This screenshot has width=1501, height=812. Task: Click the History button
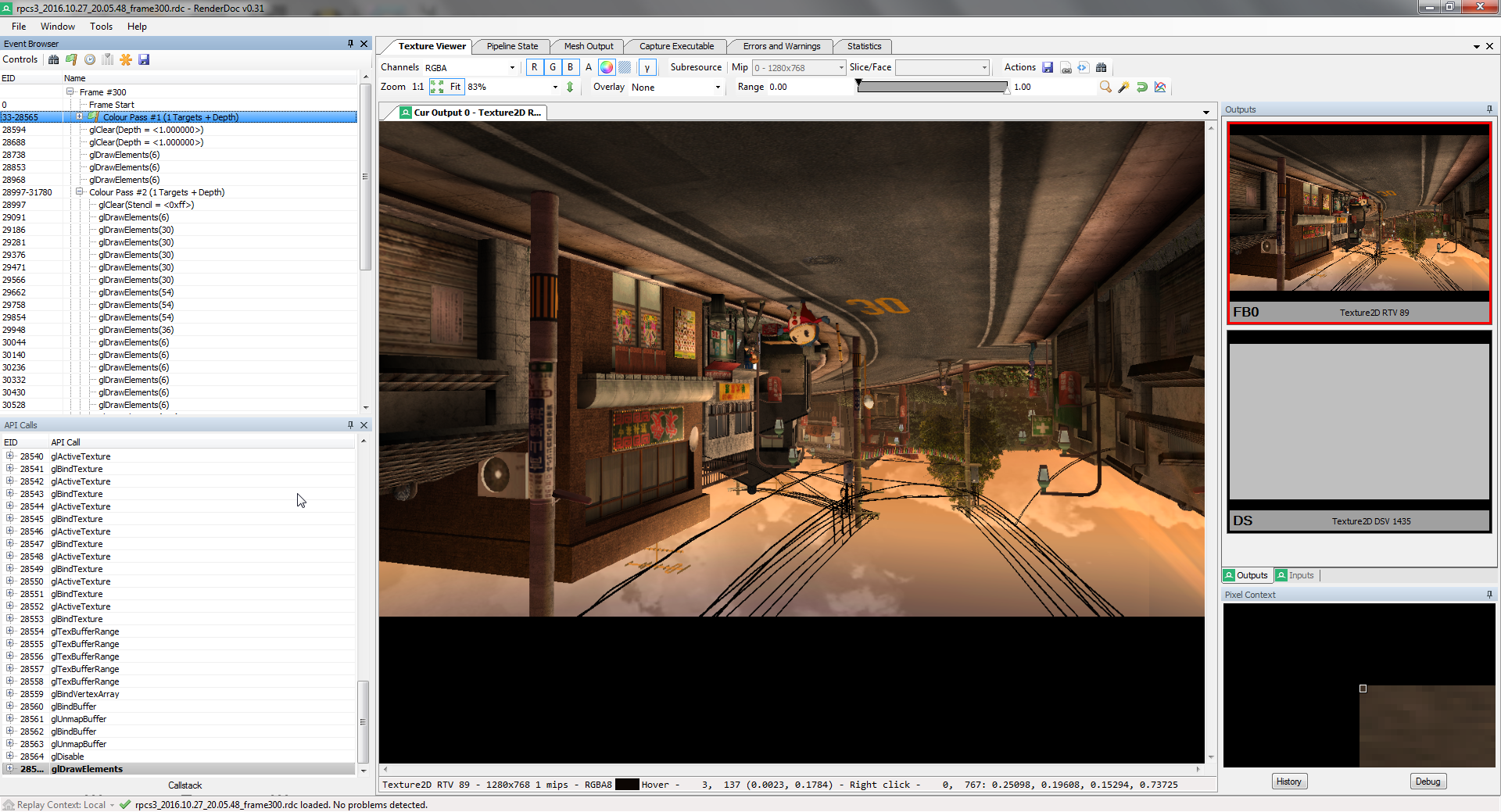[x=1288, y=782]
